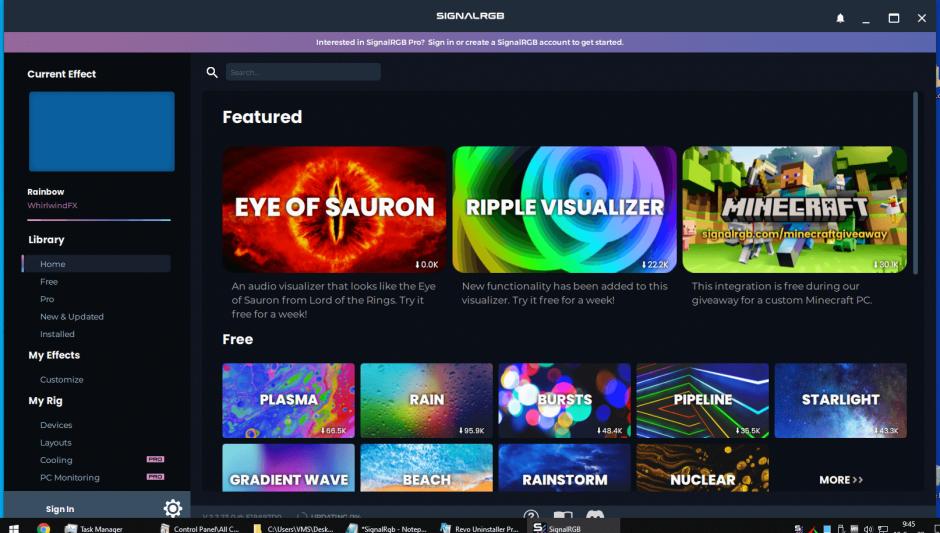Open settings gear next to Sign In
The width and height of the screenshot is (940, 533).
[173, 508]
